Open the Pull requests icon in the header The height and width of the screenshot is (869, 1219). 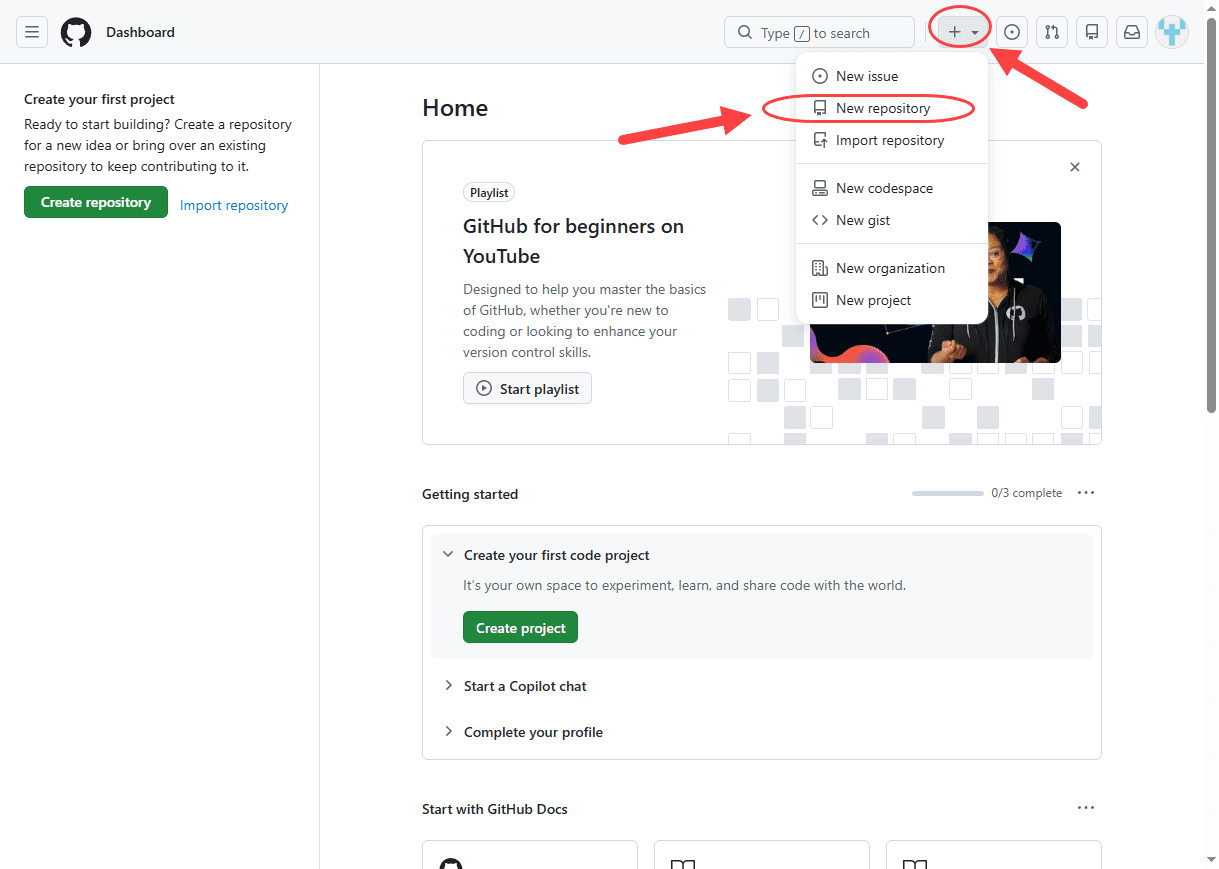[1052, 32]
